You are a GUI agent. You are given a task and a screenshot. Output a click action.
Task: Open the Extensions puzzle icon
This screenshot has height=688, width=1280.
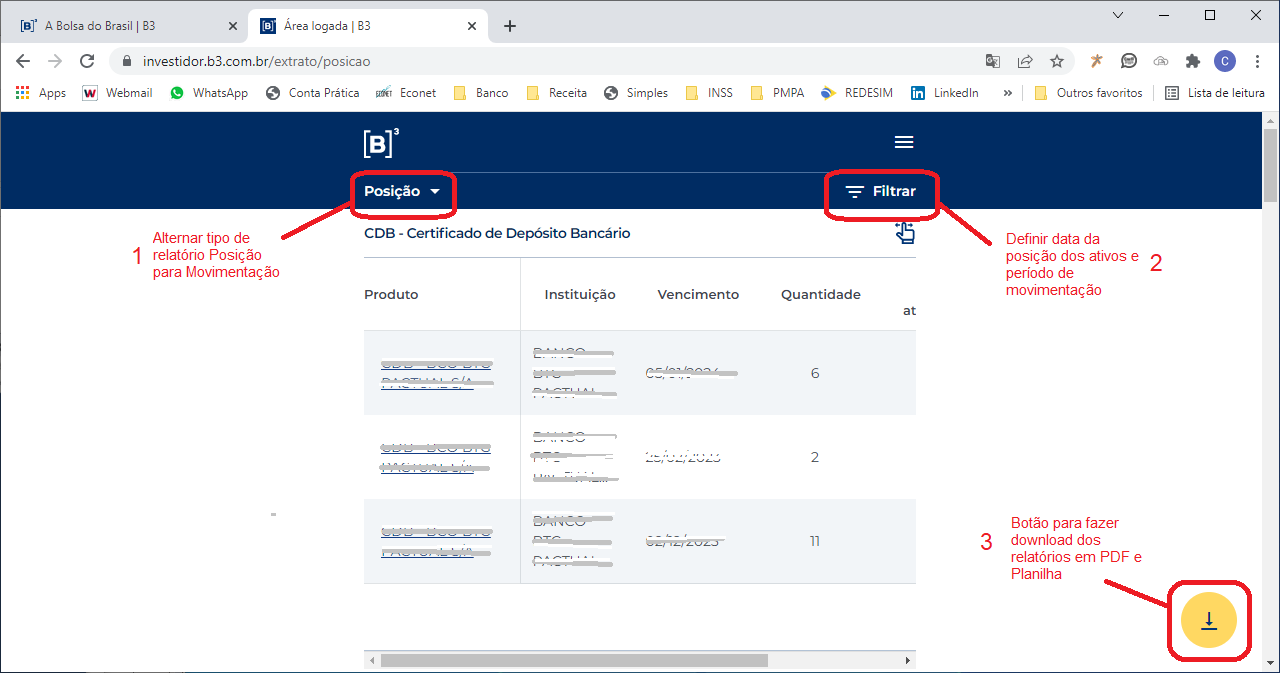point(1192,61)
